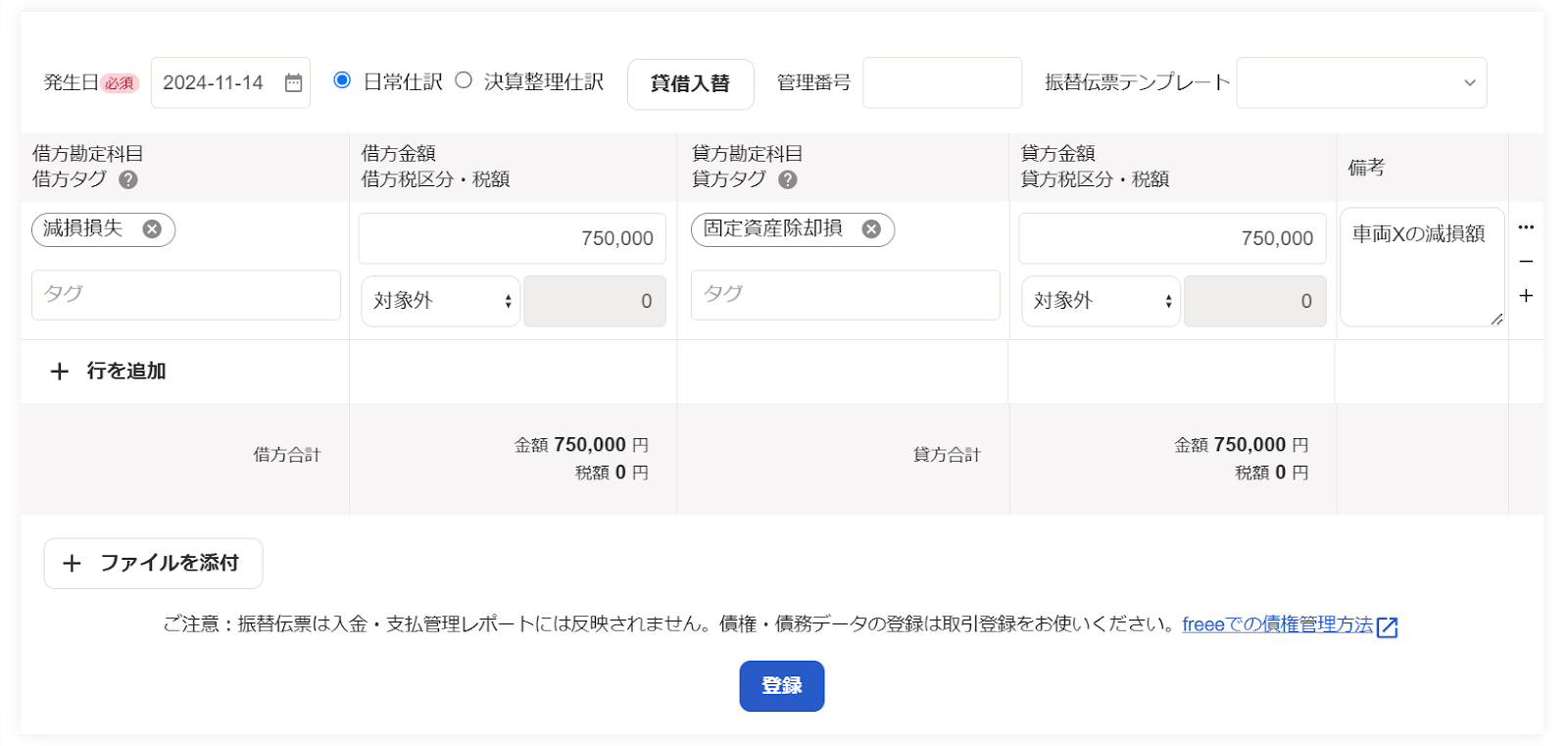This screenshot has width=1568, height=746.
Task: Select the 日常仕訳 radio button
Action: tap(342, 80)
